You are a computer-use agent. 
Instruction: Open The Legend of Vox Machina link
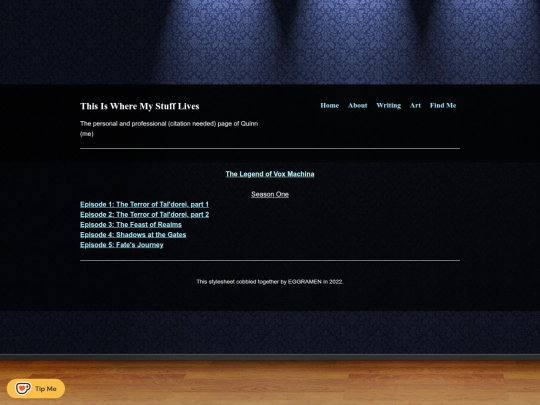click(x=270, y=174)
